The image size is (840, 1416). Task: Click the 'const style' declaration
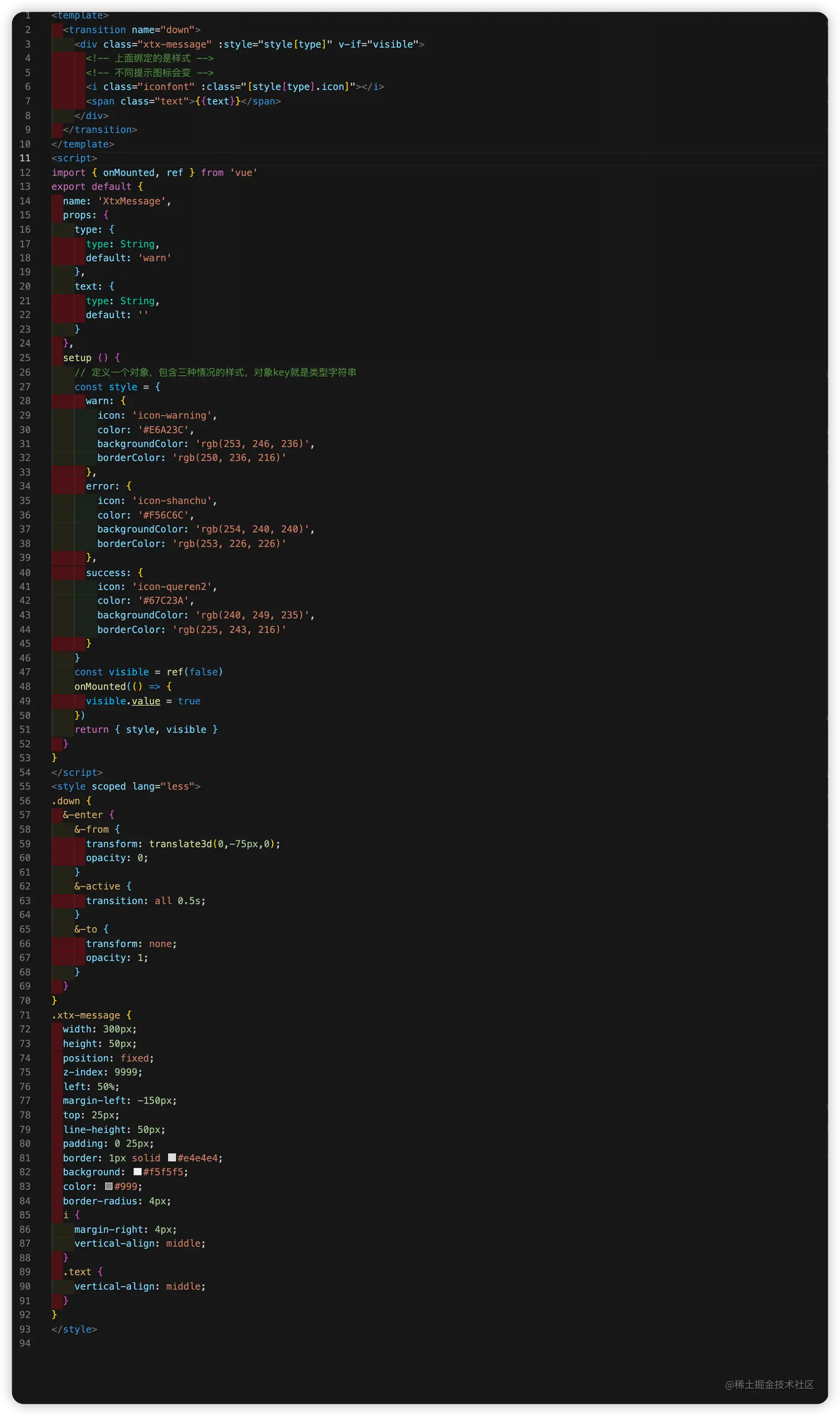coord(106,387)
